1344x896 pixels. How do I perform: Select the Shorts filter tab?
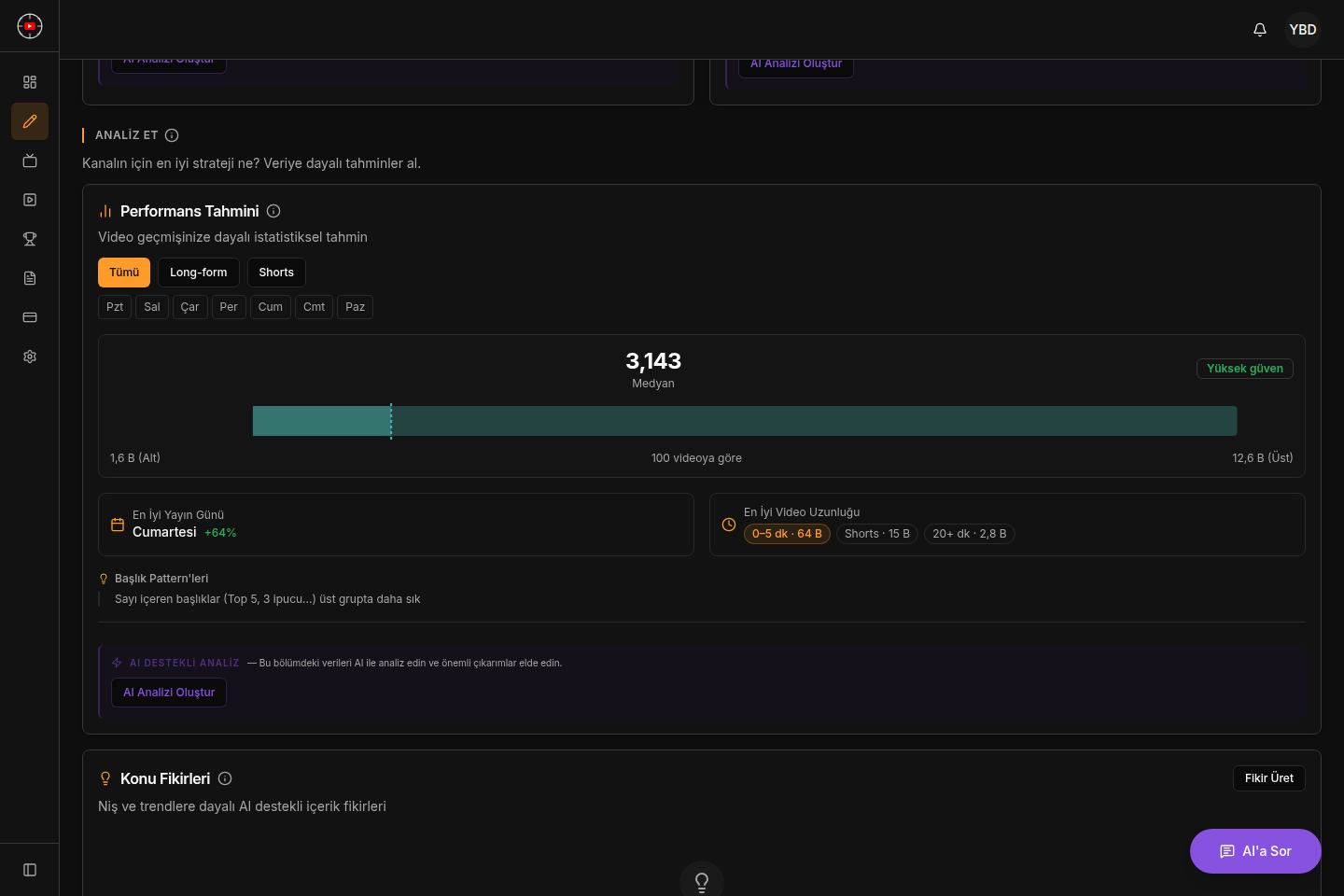pyautogui.click(x=276, y=273)
